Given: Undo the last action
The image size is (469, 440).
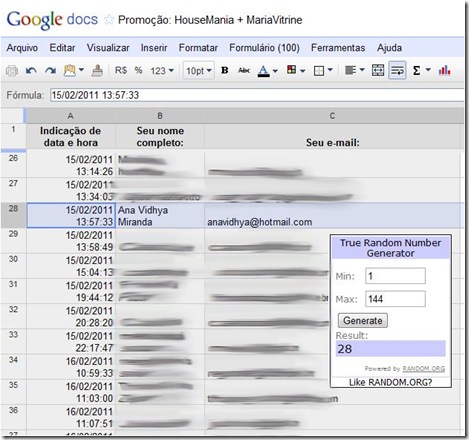Looking at the screenshot, I should point(31,71).
